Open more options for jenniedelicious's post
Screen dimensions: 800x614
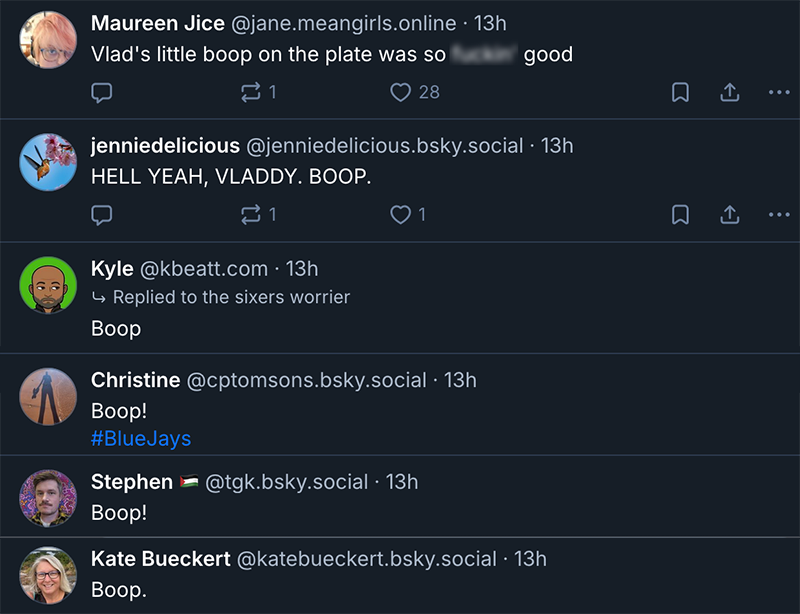(x=779, y=215)
